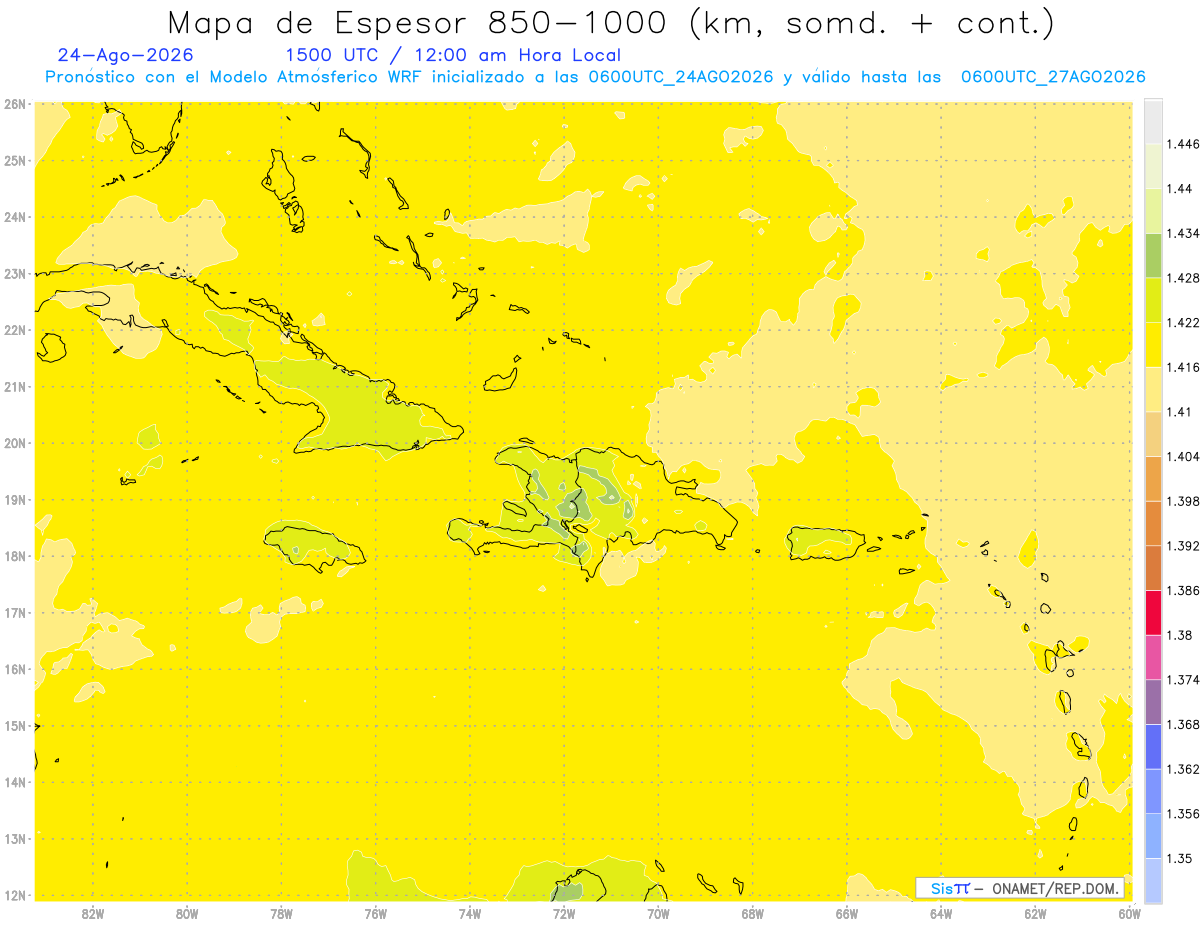Select the 1.386 color bar value
Image resolution: width=1200 pixels, height=927 pixels.
coord(1182,590)
